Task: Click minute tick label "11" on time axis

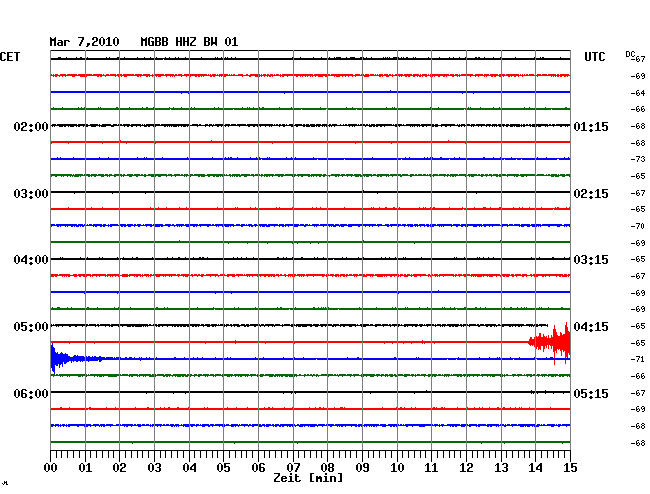Action: 431,468
